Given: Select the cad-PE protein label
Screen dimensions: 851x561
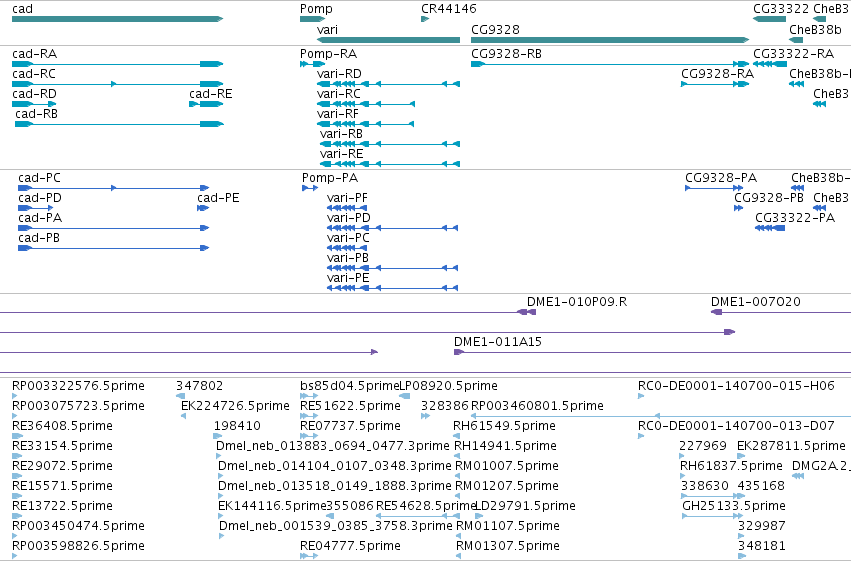Looking at the screenshot, I should 218,198.
